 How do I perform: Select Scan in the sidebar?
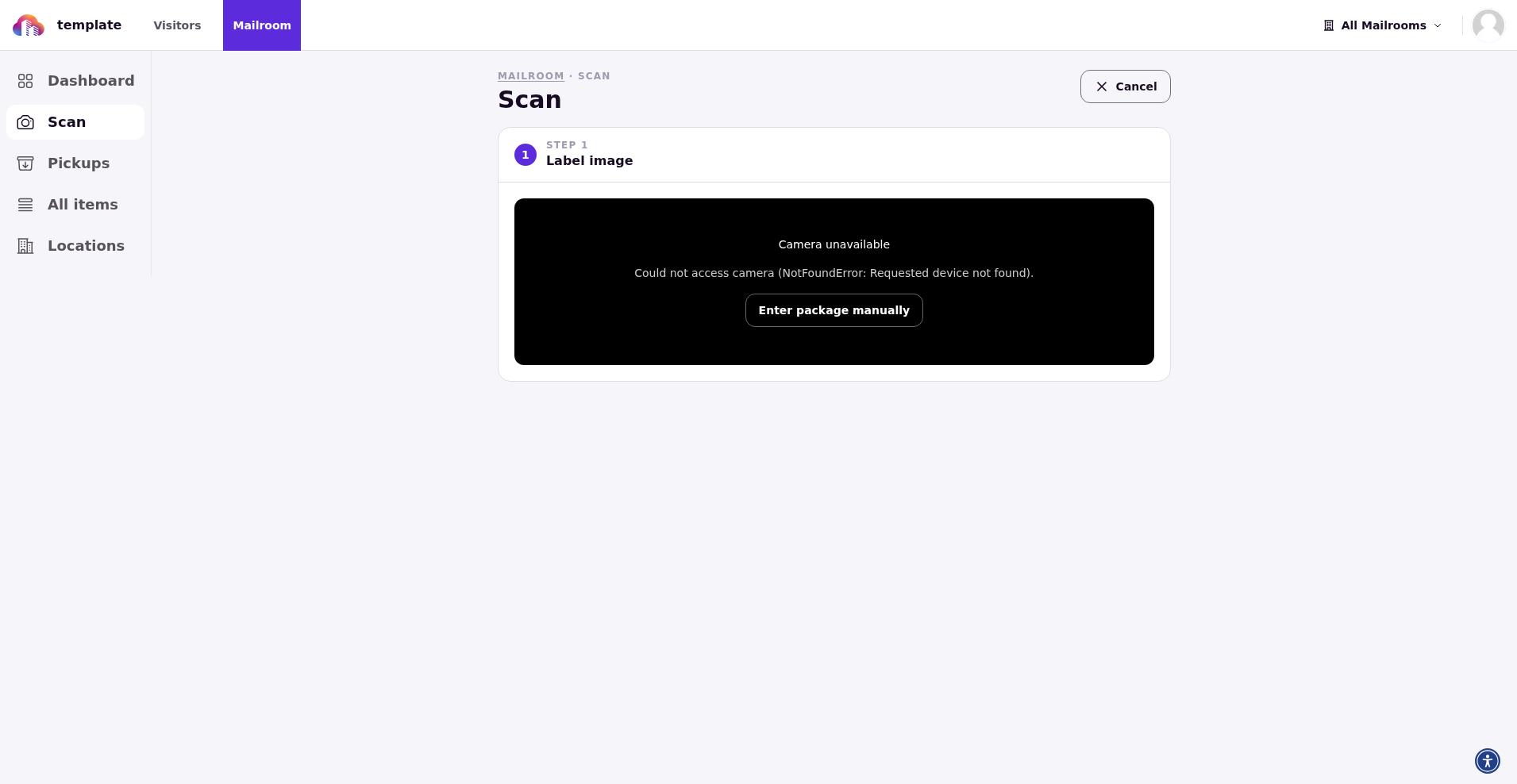[x=75, y=122]
